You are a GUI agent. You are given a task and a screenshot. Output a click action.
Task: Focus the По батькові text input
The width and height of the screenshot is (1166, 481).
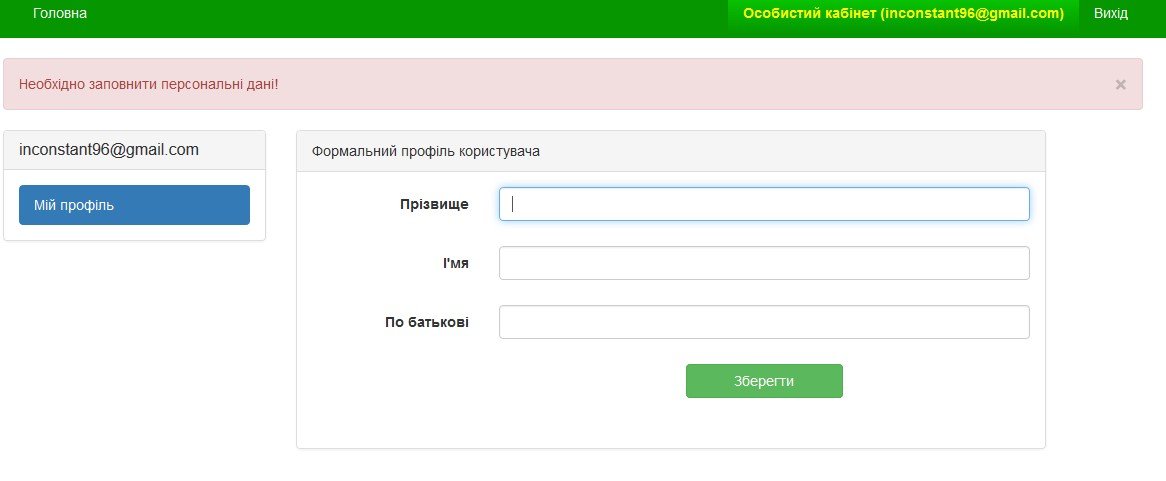[764, 322]
